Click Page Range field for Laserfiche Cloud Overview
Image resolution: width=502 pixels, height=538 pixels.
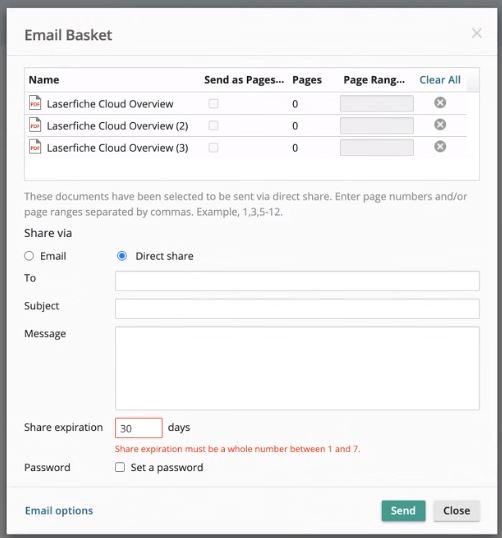pyautogui.click(x=377, y=104)
